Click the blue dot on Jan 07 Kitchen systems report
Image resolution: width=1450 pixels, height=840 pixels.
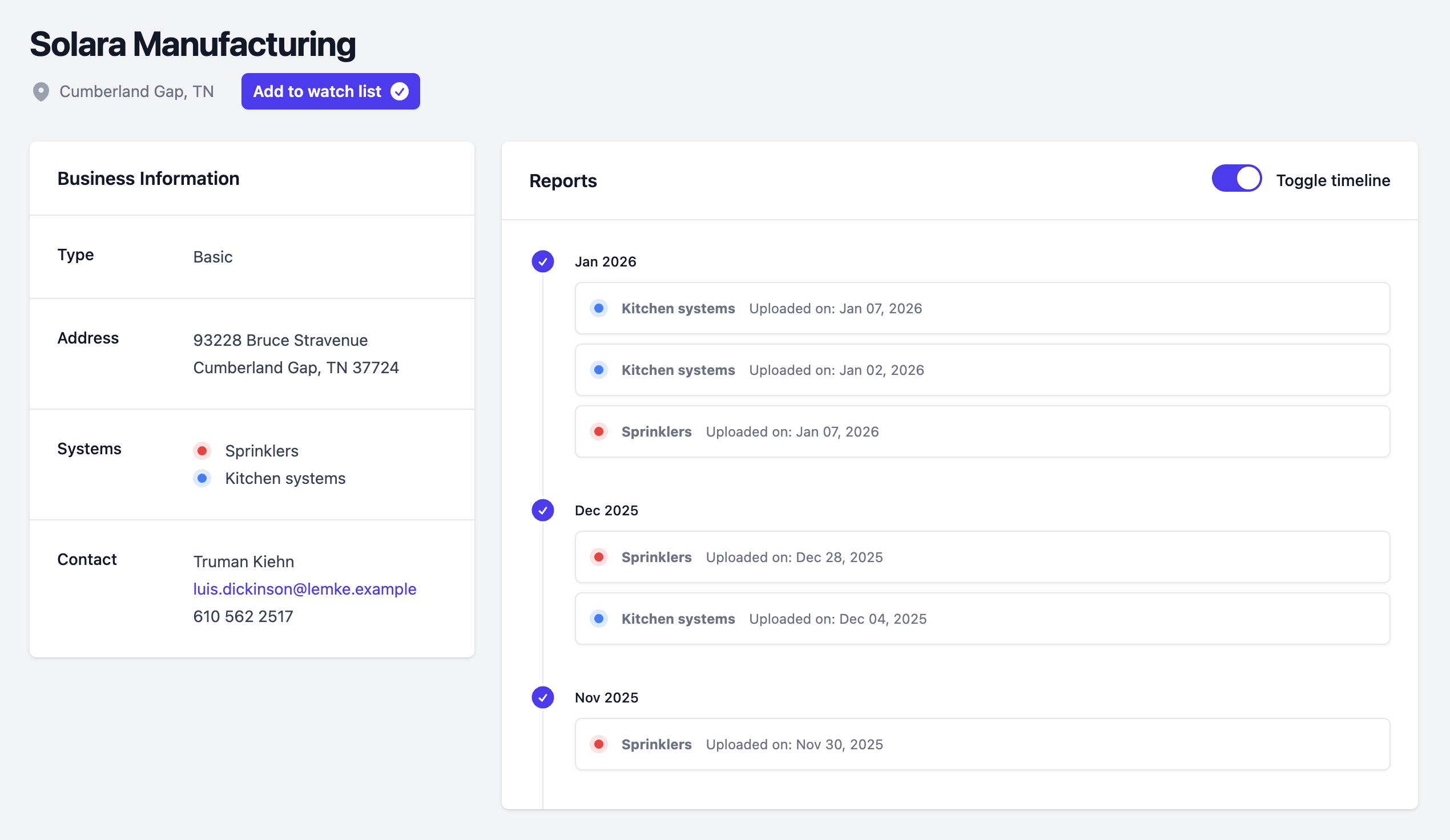598,308
